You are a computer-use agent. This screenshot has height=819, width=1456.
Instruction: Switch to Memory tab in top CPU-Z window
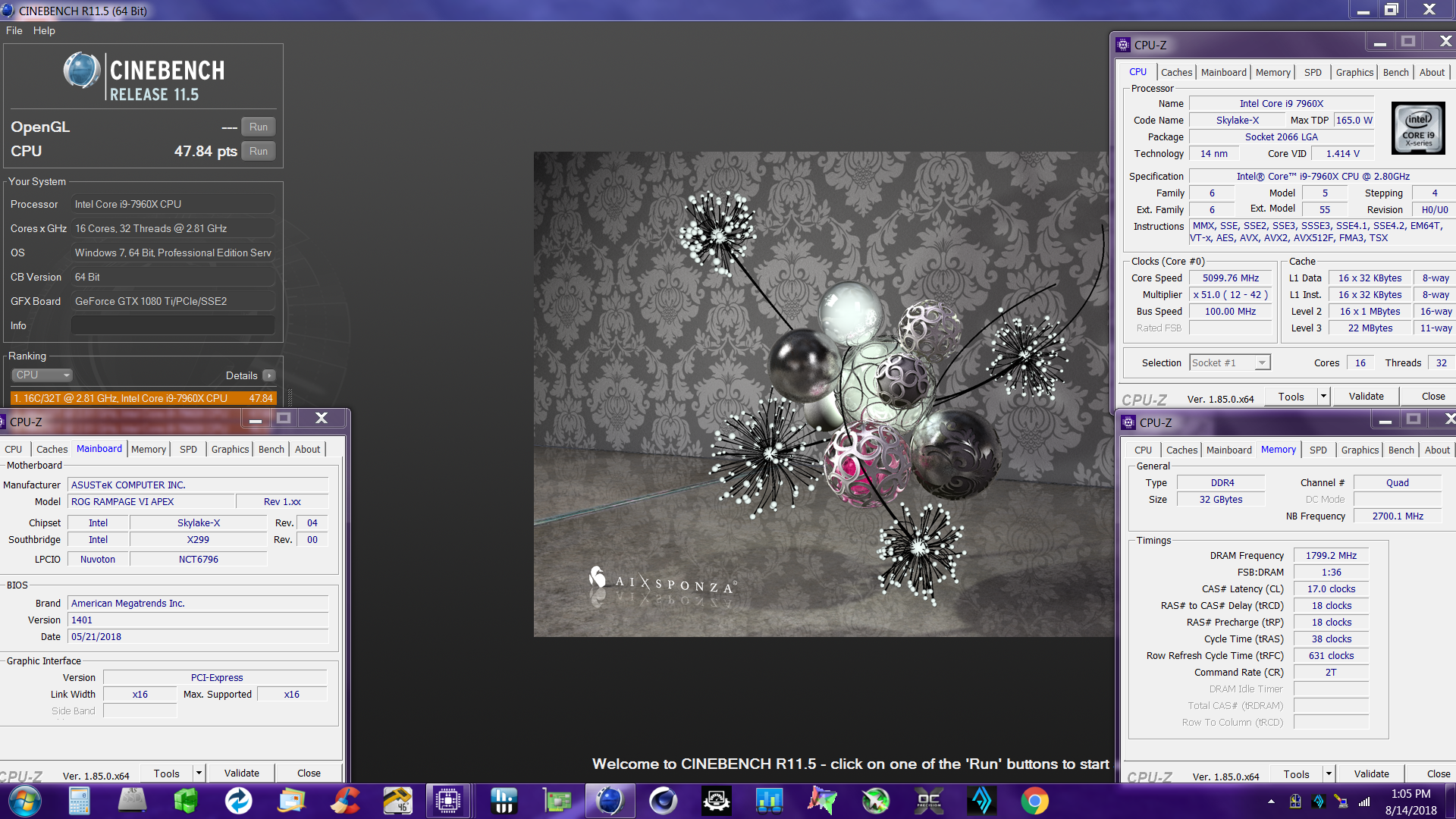pos(1272,72)
